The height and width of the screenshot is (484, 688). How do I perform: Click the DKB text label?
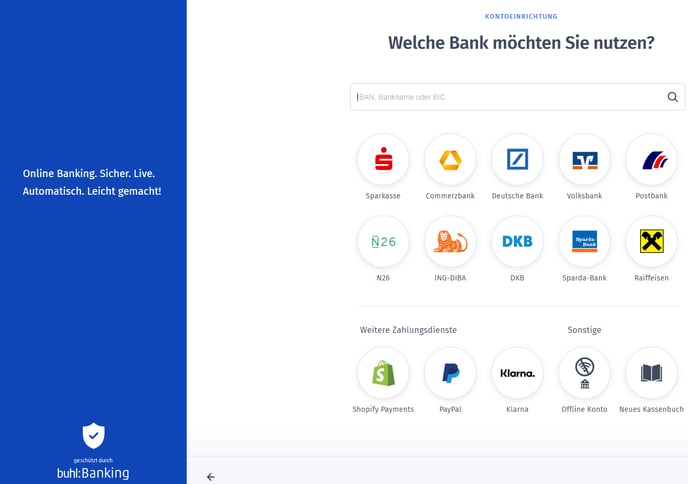point(517,278)
